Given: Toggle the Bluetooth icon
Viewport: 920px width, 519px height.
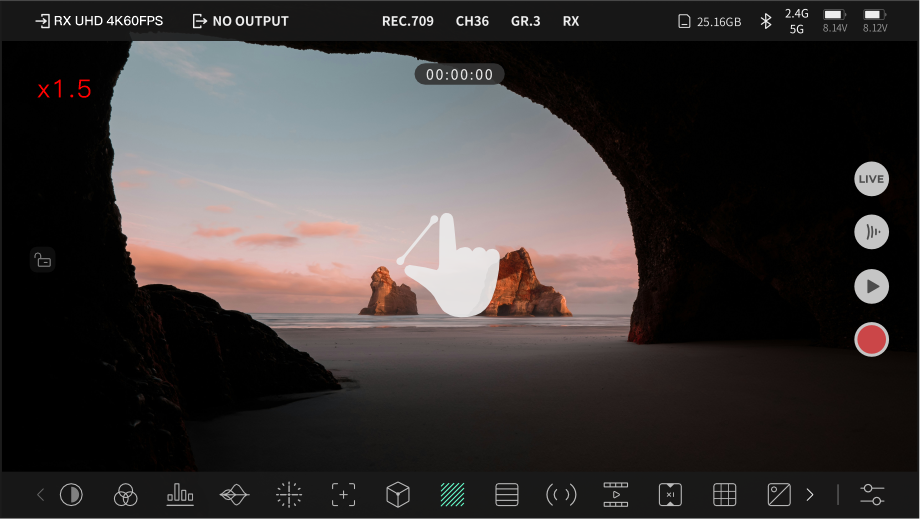Looking at the screenshot, I should tap(766, 22).
